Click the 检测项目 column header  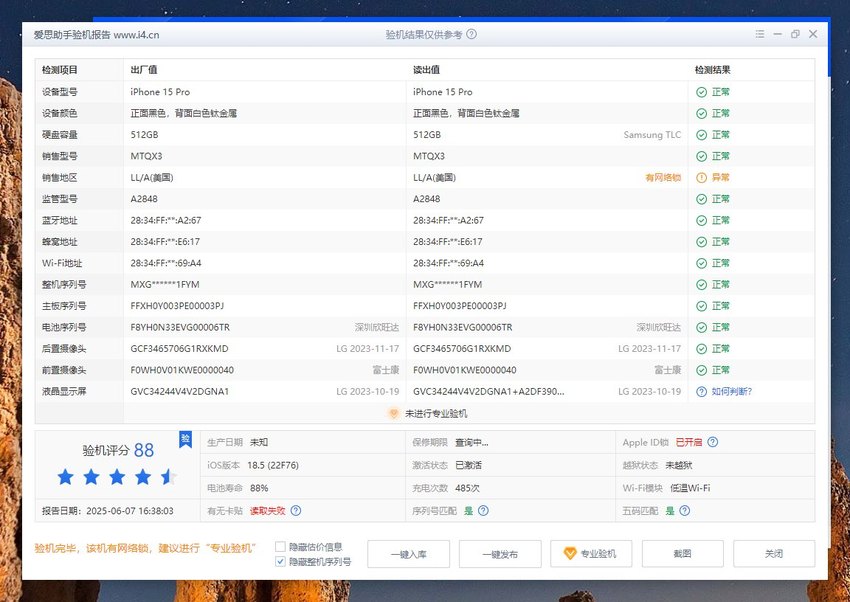(x=60, y=70)
